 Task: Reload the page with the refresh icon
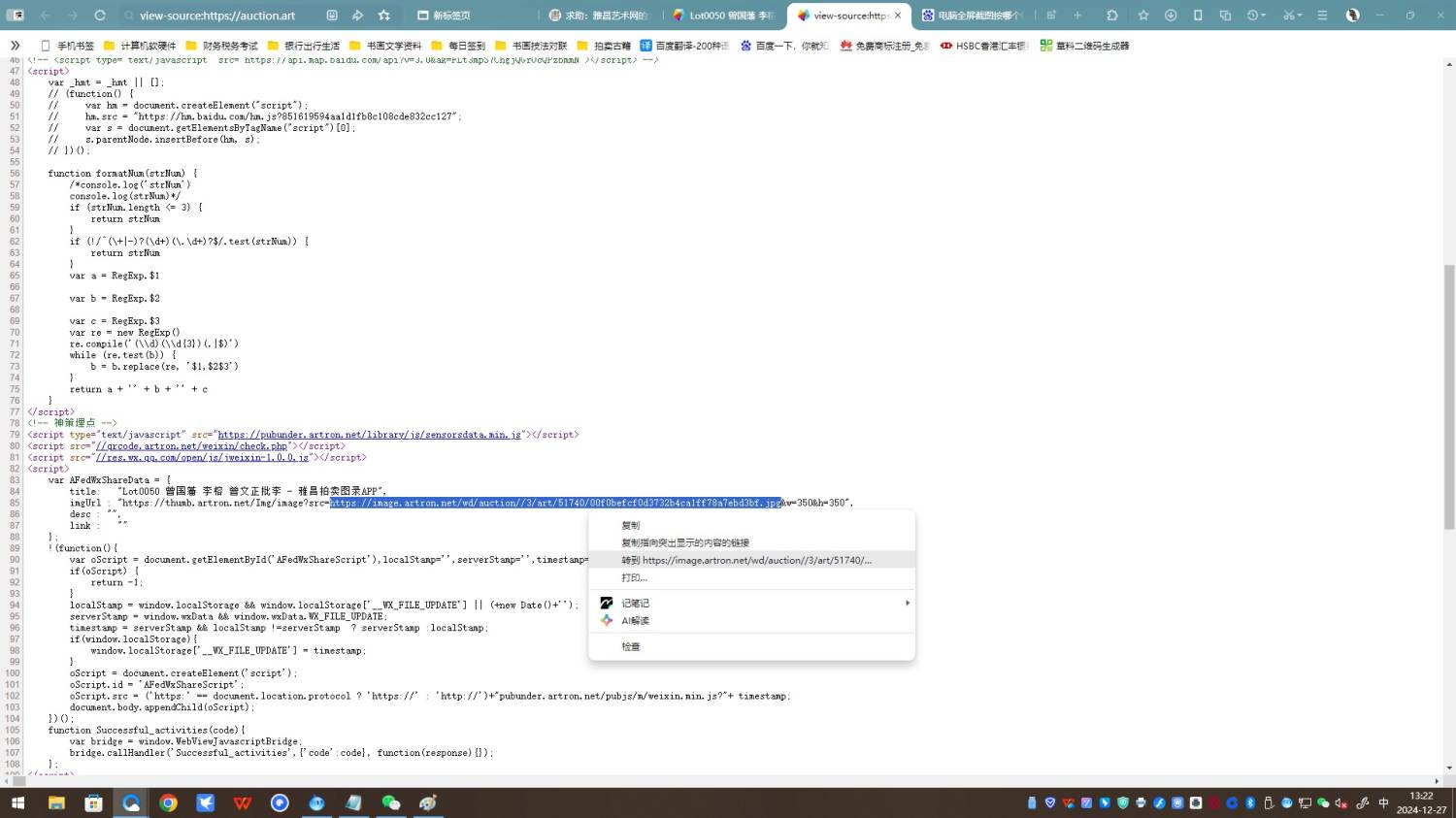pos(99,16)
